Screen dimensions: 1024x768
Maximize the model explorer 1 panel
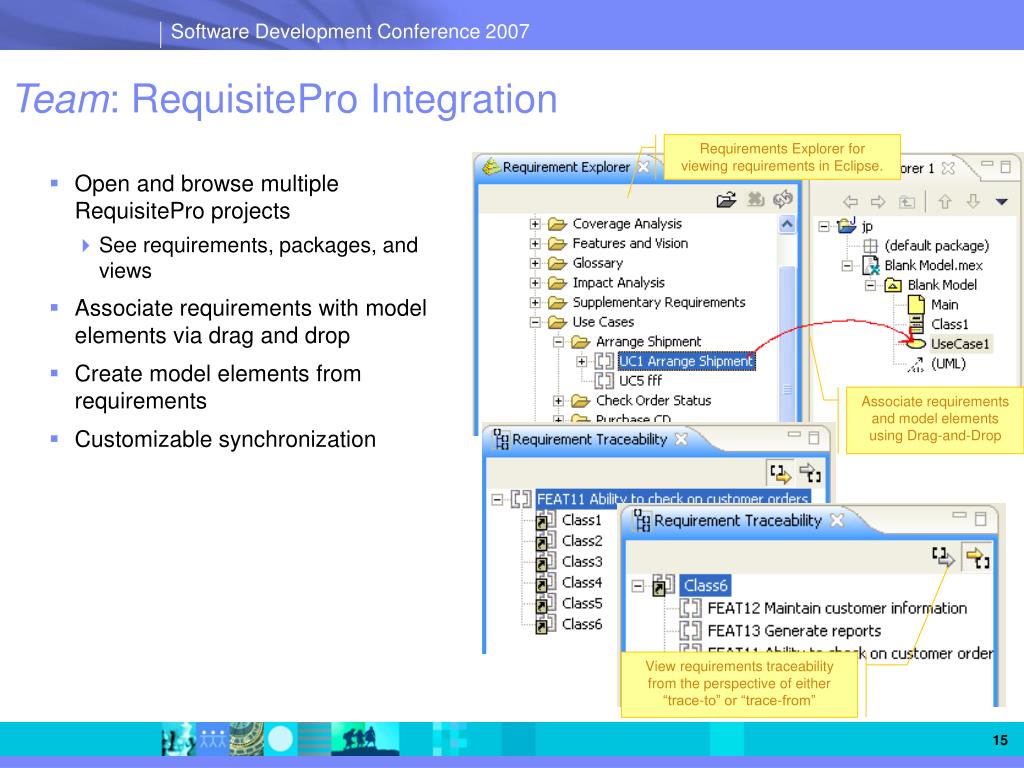click(x=1006, y=167)
